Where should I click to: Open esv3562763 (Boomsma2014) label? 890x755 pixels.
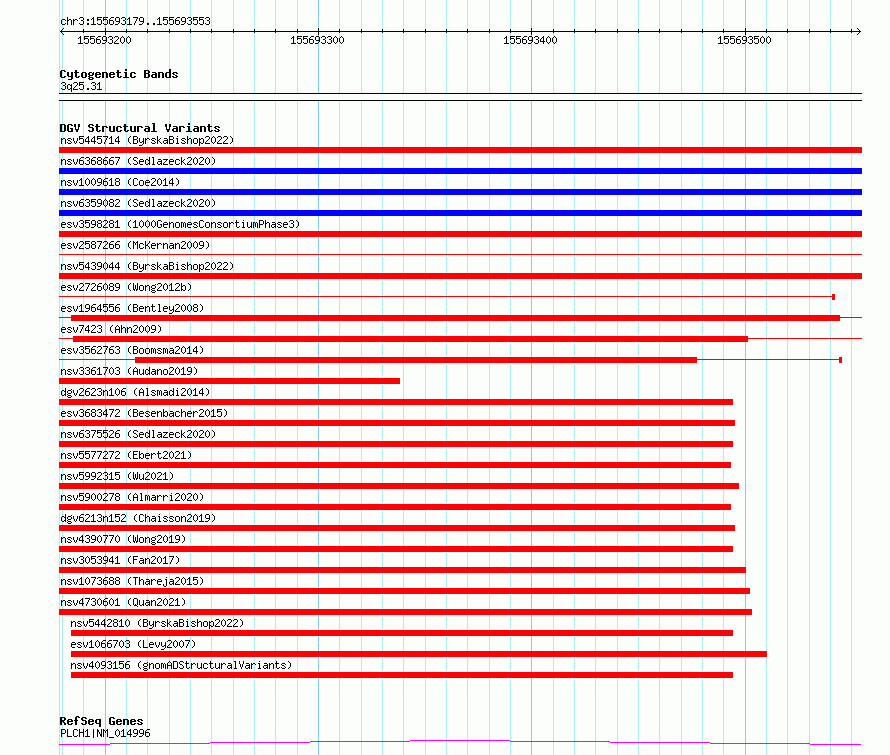(x=132, y=350)
